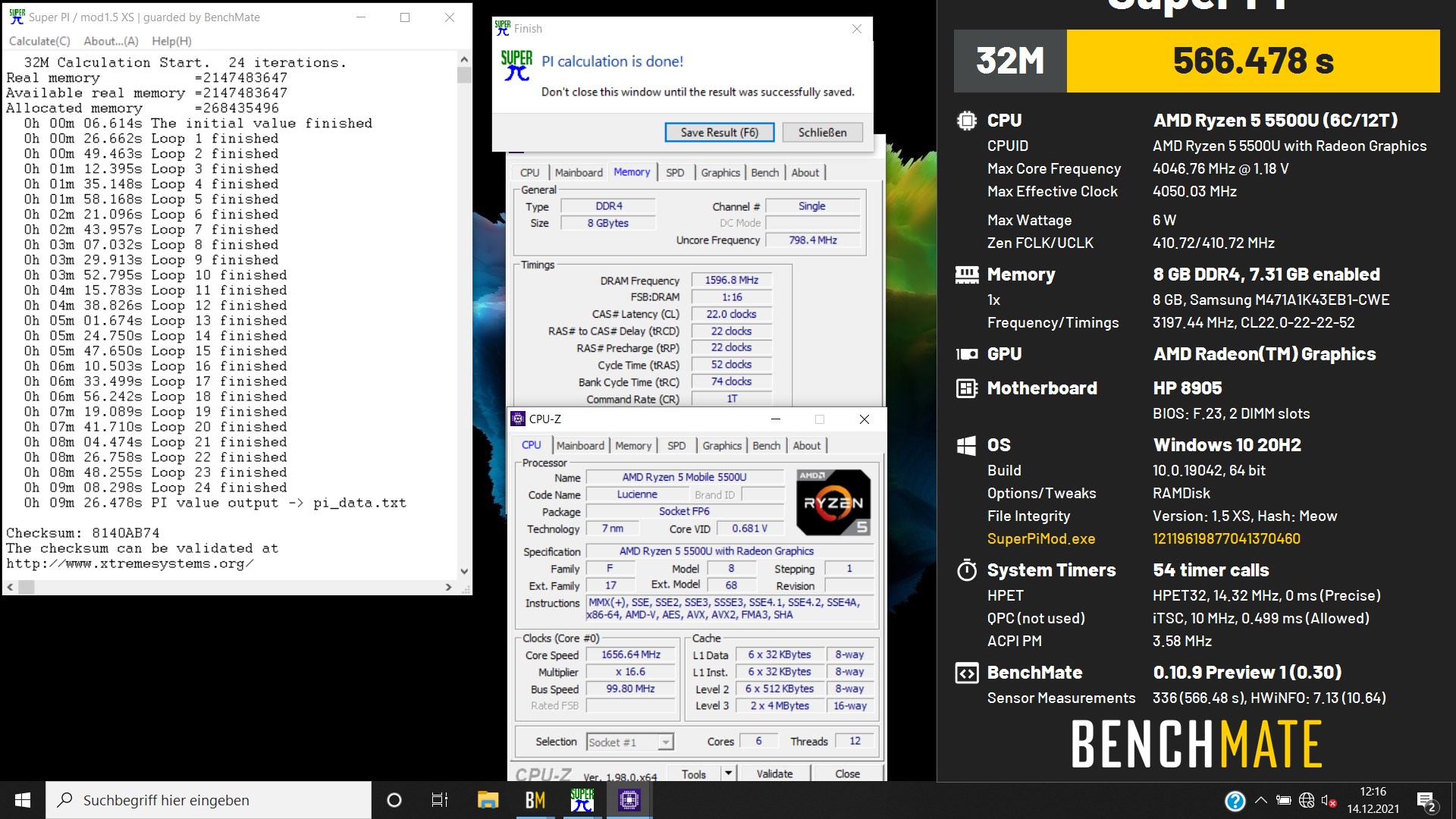Screen dimensions: 1456x819
Task: Click the 566.478 s result banner
Action: (x=1253, y=61)
